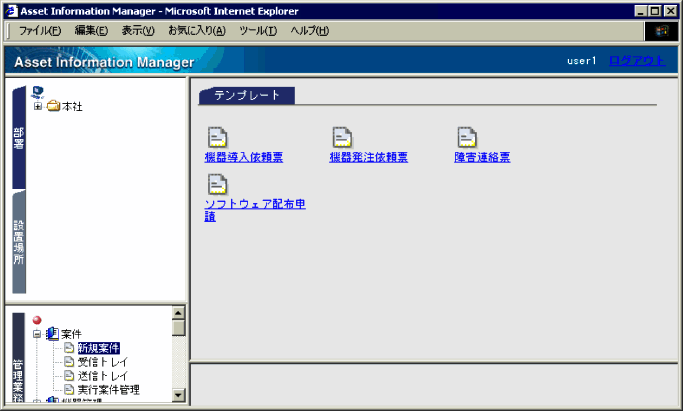683x411 pixels.
Task: Open the ヘルプ(H) menu
Action: coord(309,31)
